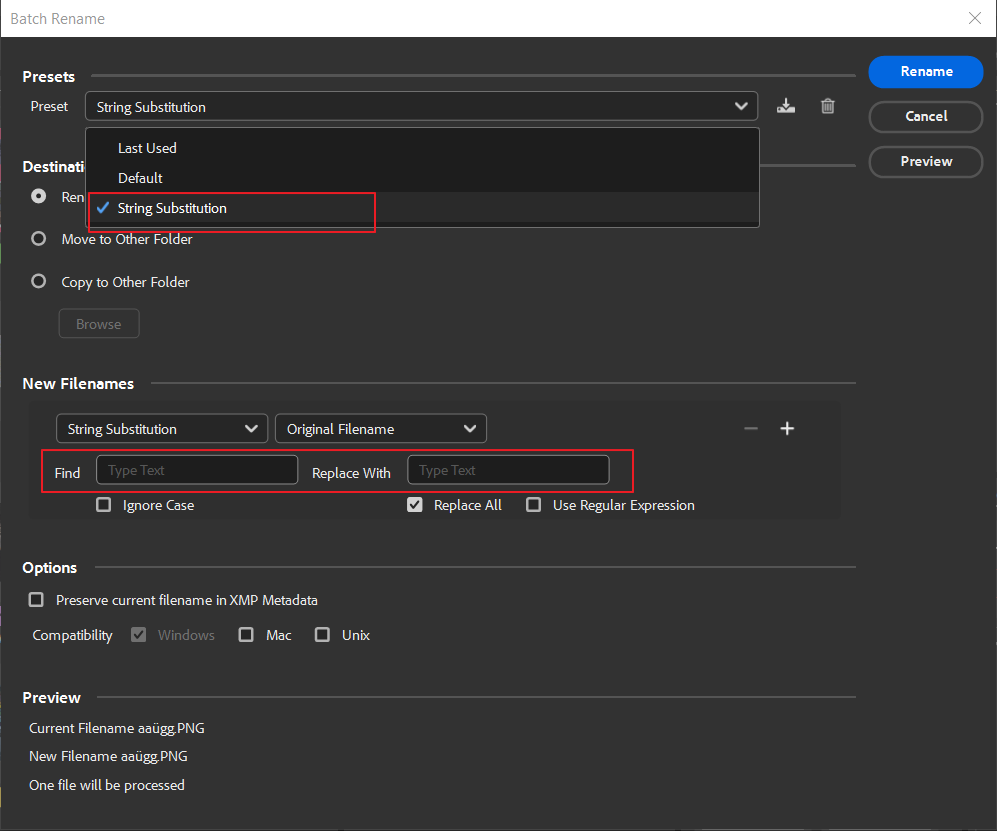997x831 pixels.
Task: Check Preserve current filename in XMP Metadata
Action: coord(36,599)
